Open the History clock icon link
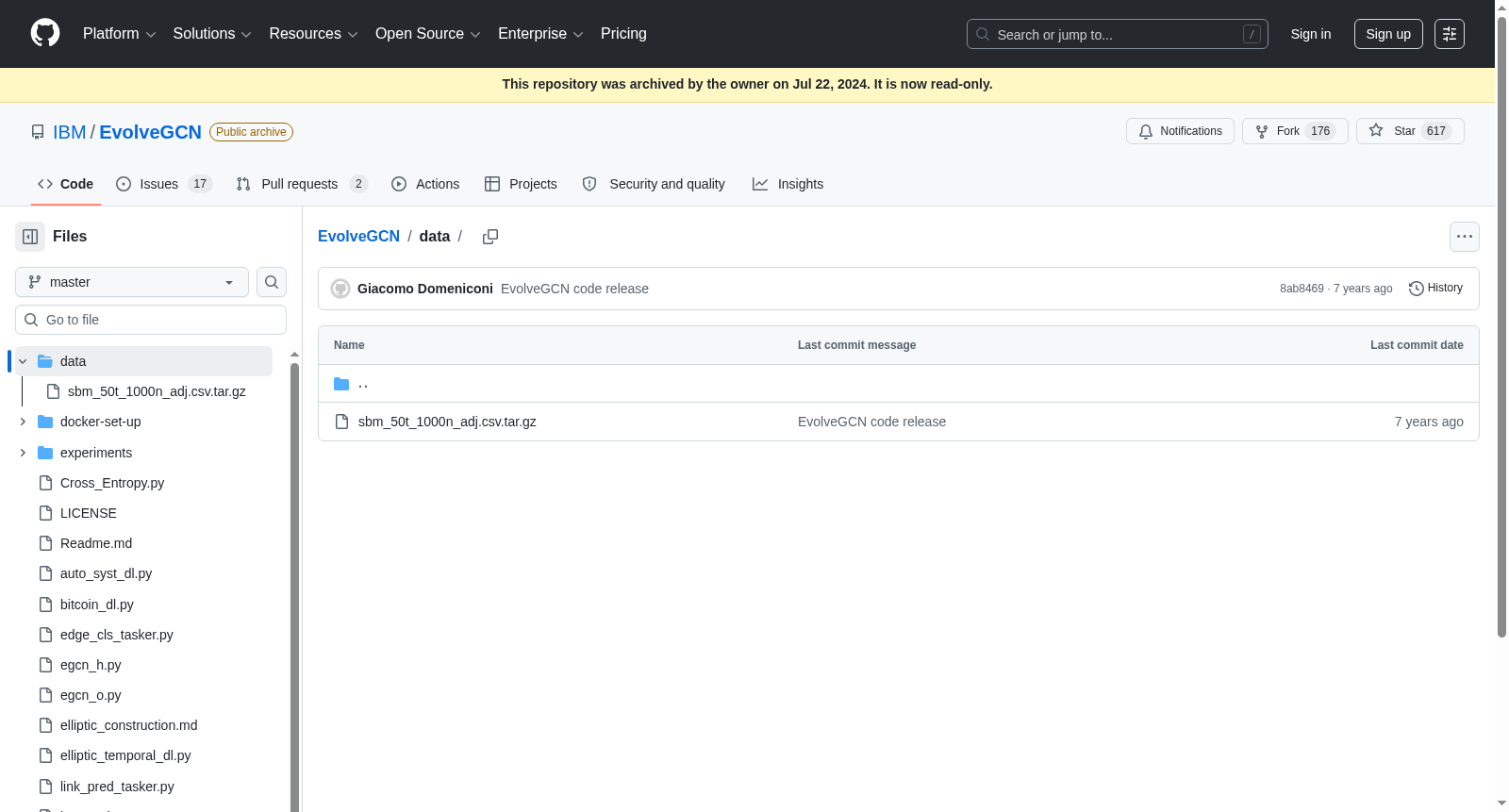This screenshot has width=1509, height=812. [x=1435, y=289]
